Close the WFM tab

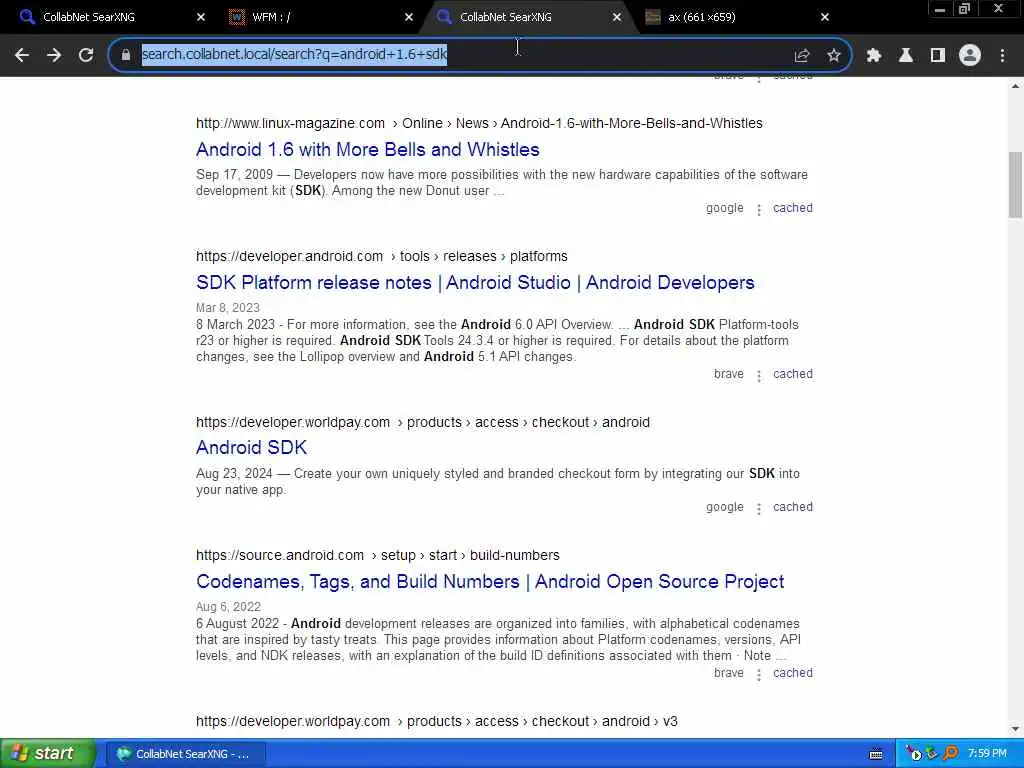click(x=409, y=17)
